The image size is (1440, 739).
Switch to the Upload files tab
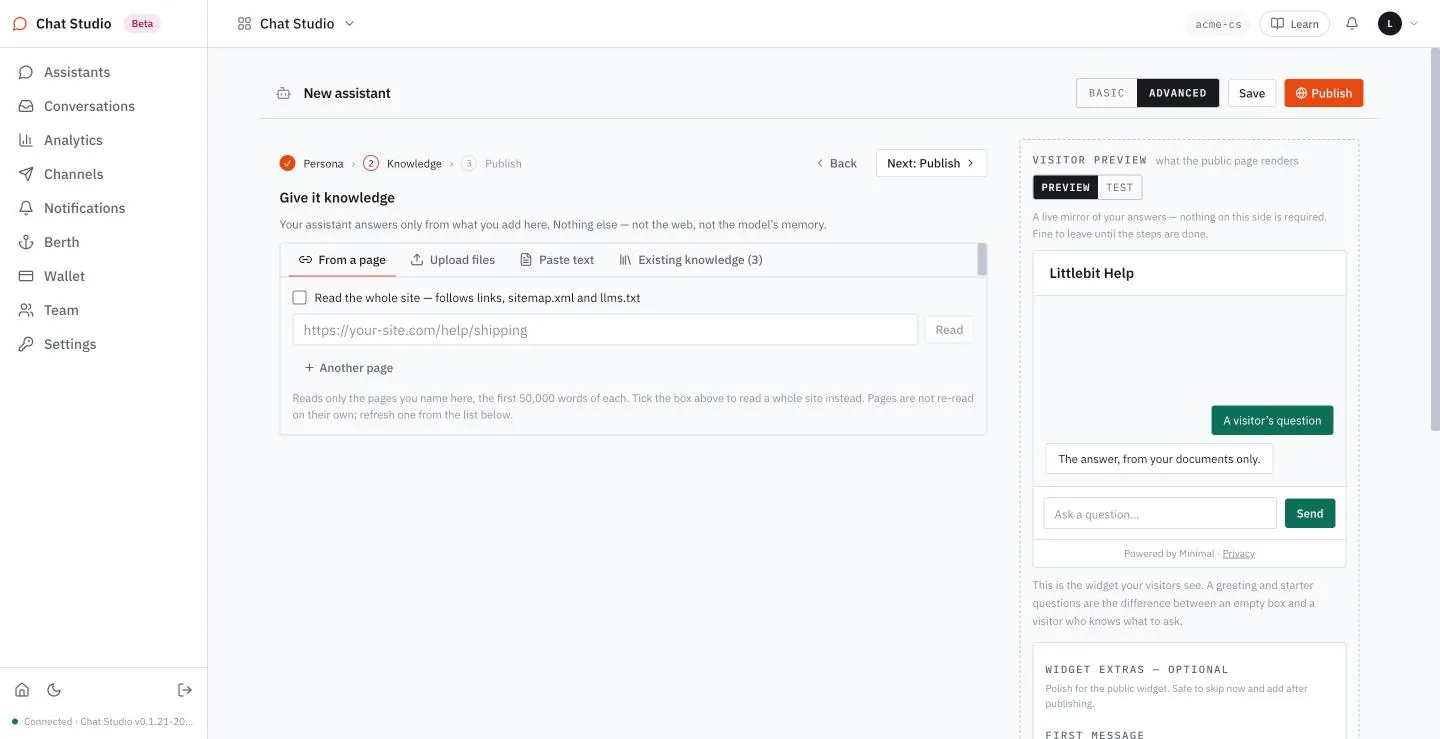(x=453, y=260)
